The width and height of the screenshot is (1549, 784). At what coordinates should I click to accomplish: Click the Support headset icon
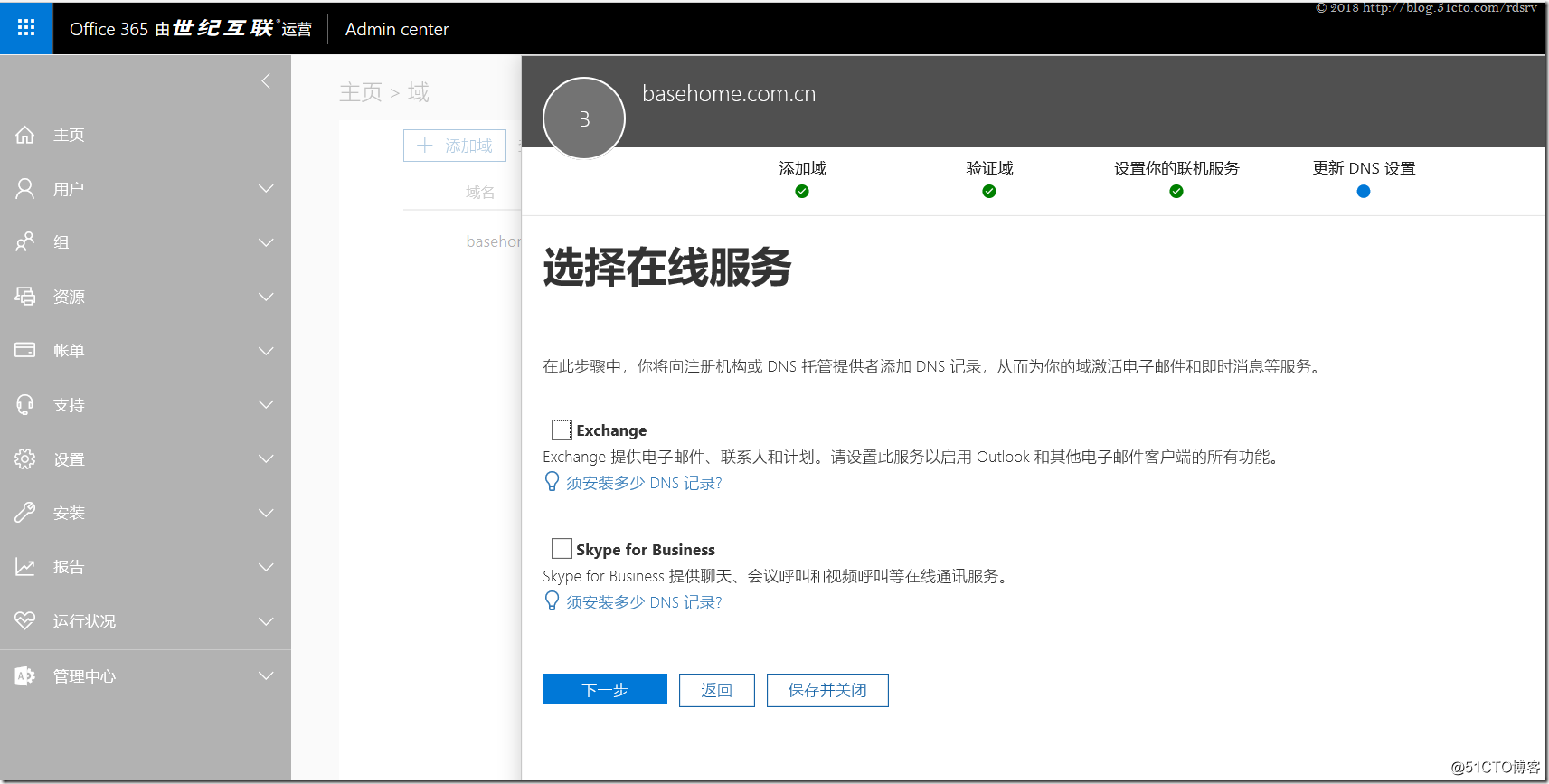pos(25,404)
